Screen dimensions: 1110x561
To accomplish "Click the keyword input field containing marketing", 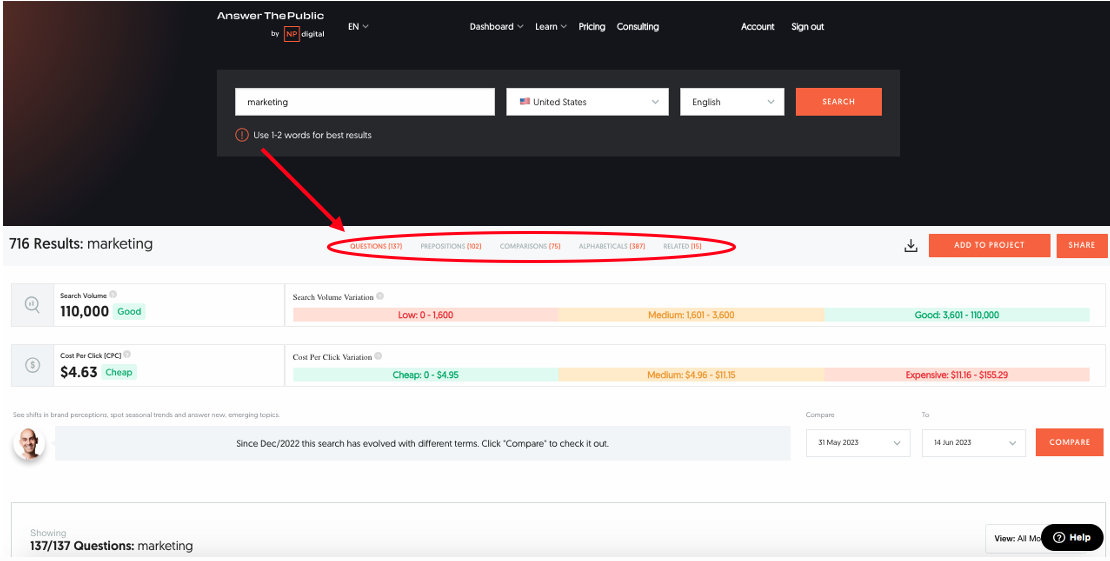I will click(x=365, y=102).
